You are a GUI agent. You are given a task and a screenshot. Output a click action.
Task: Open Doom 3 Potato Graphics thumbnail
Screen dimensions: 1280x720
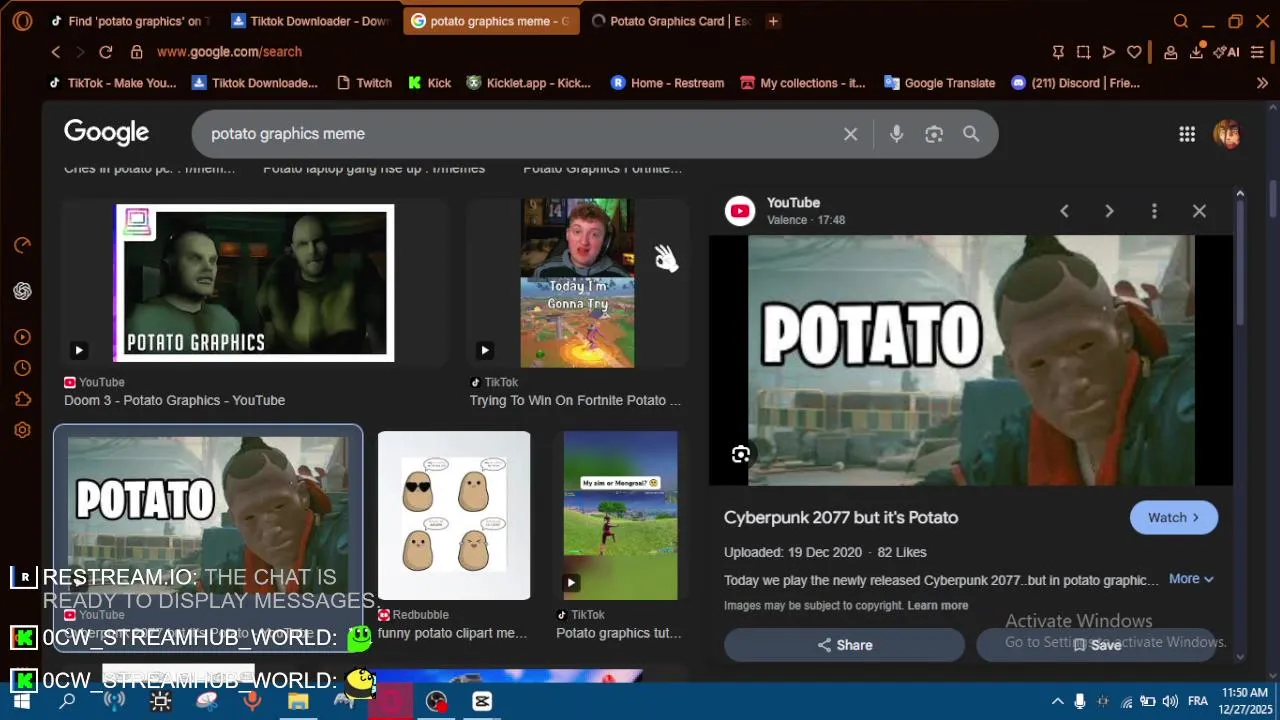click(x=254, y=283)
